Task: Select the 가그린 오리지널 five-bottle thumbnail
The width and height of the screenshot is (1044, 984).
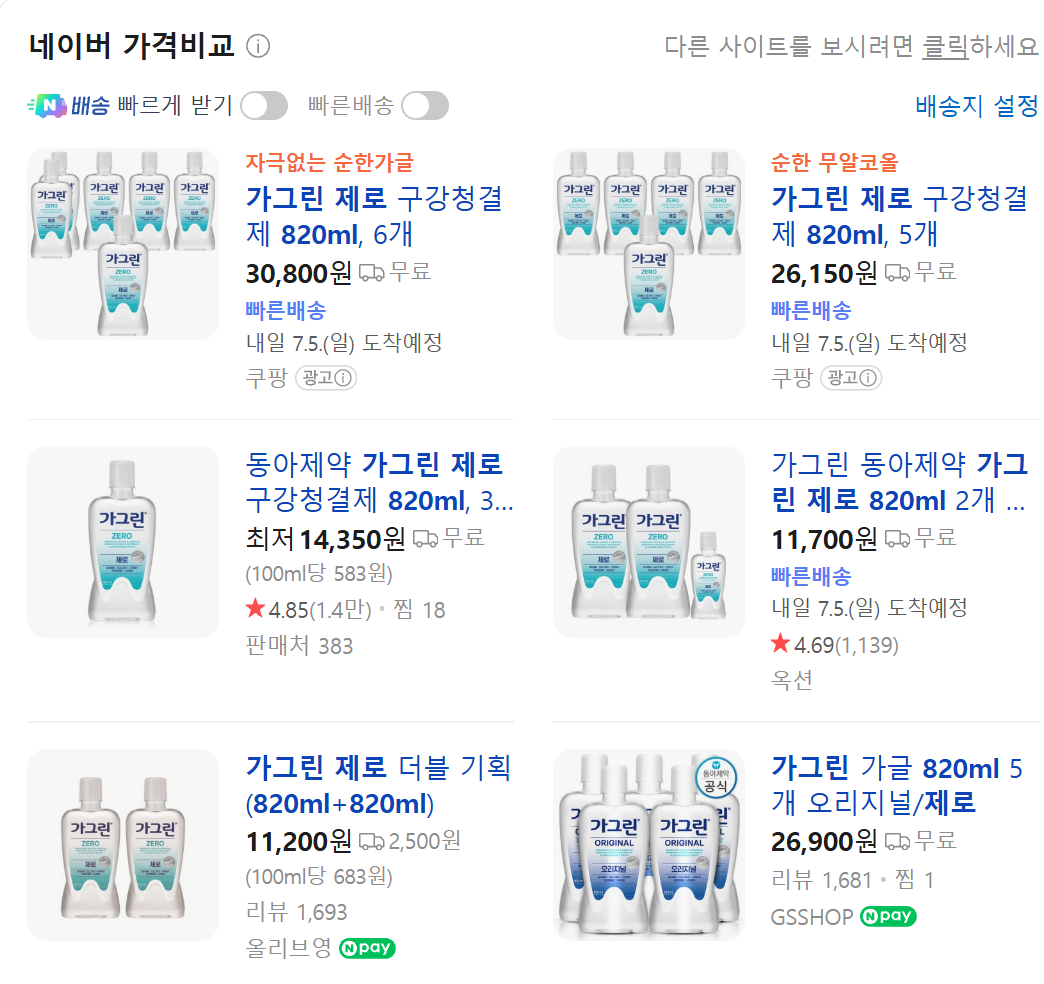Action: [649, 845]
